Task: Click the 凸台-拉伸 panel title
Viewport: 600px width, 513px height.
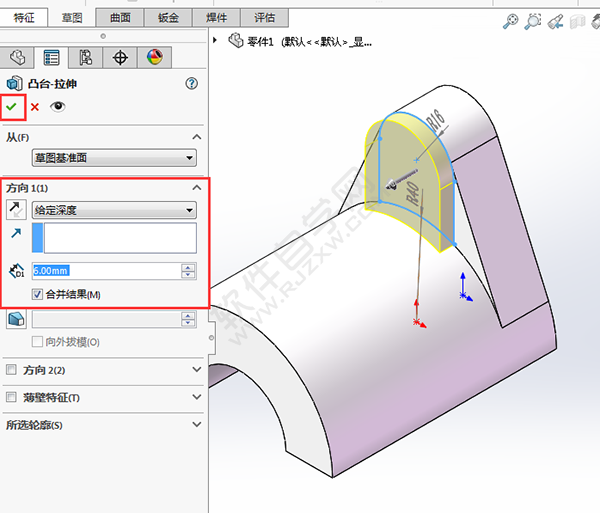Action: pos(52,84)
